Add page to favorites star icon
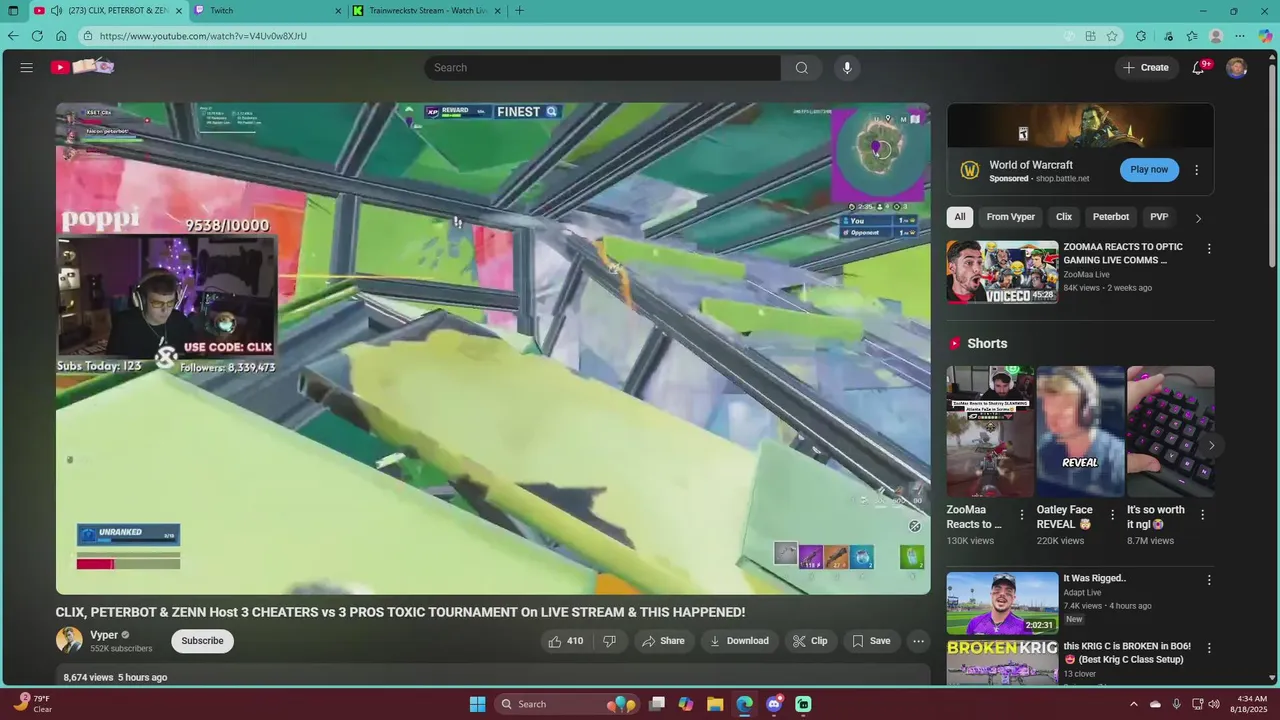 pos(1112,36)
